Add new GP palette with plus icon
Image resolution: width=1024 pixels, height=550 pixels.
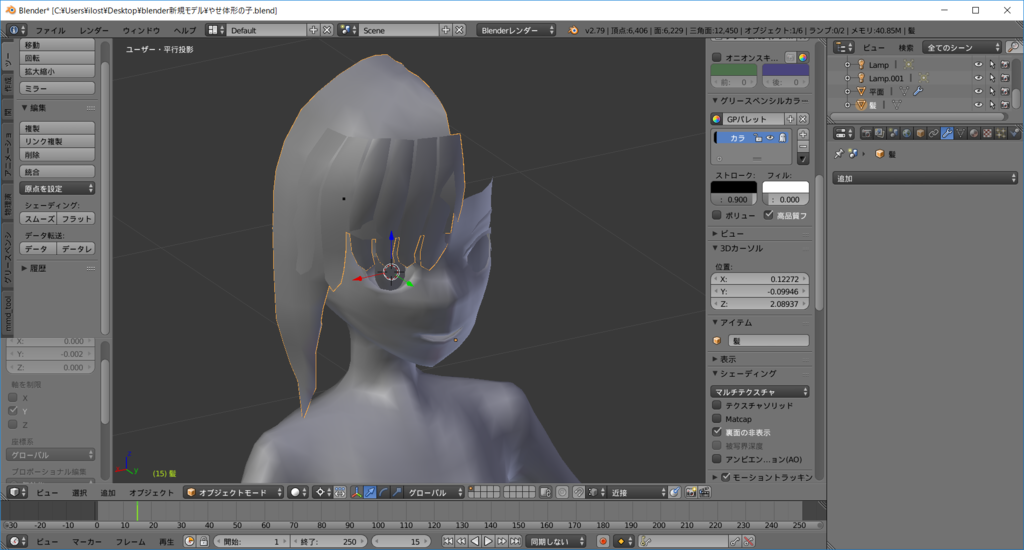790,119
